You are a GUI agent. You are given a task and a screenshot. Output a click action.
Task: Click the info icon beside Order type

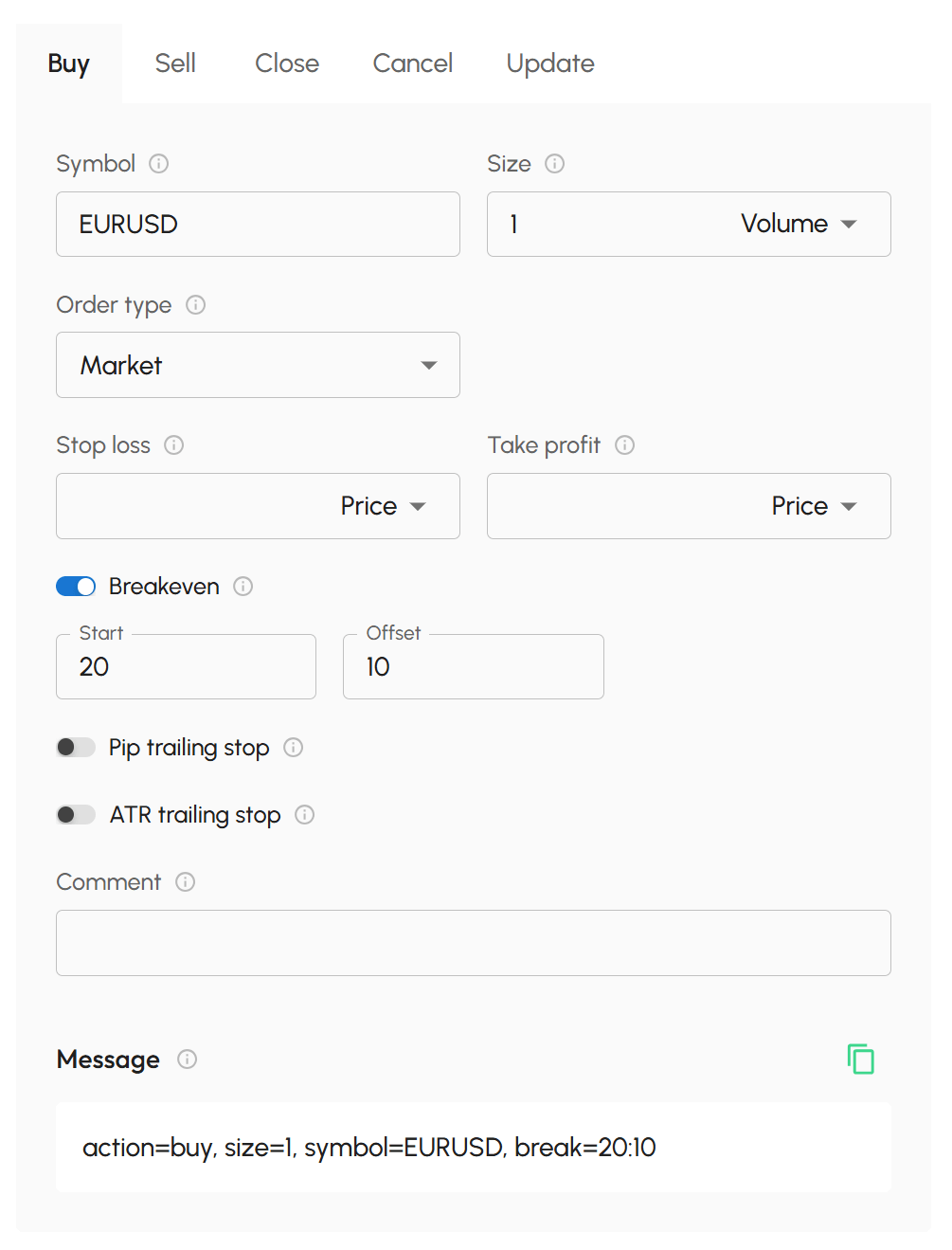click(196, 305)
